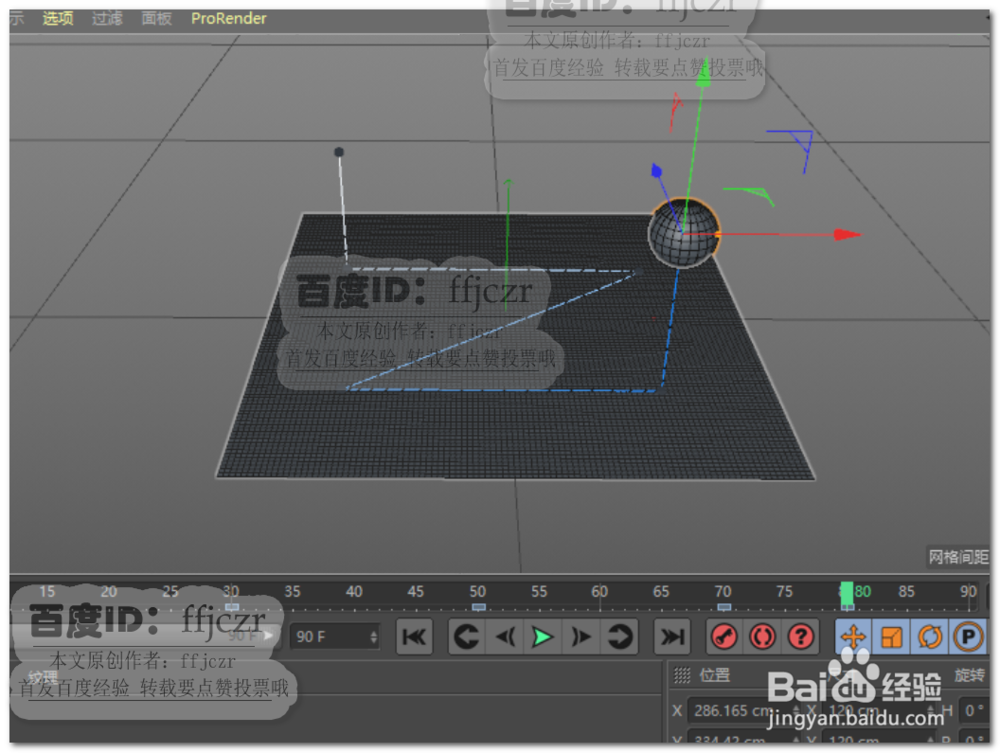The width and height of the screenshot is (1000, 753).
Task: Open the 选项 menu
Action: (x=58, y=18)
